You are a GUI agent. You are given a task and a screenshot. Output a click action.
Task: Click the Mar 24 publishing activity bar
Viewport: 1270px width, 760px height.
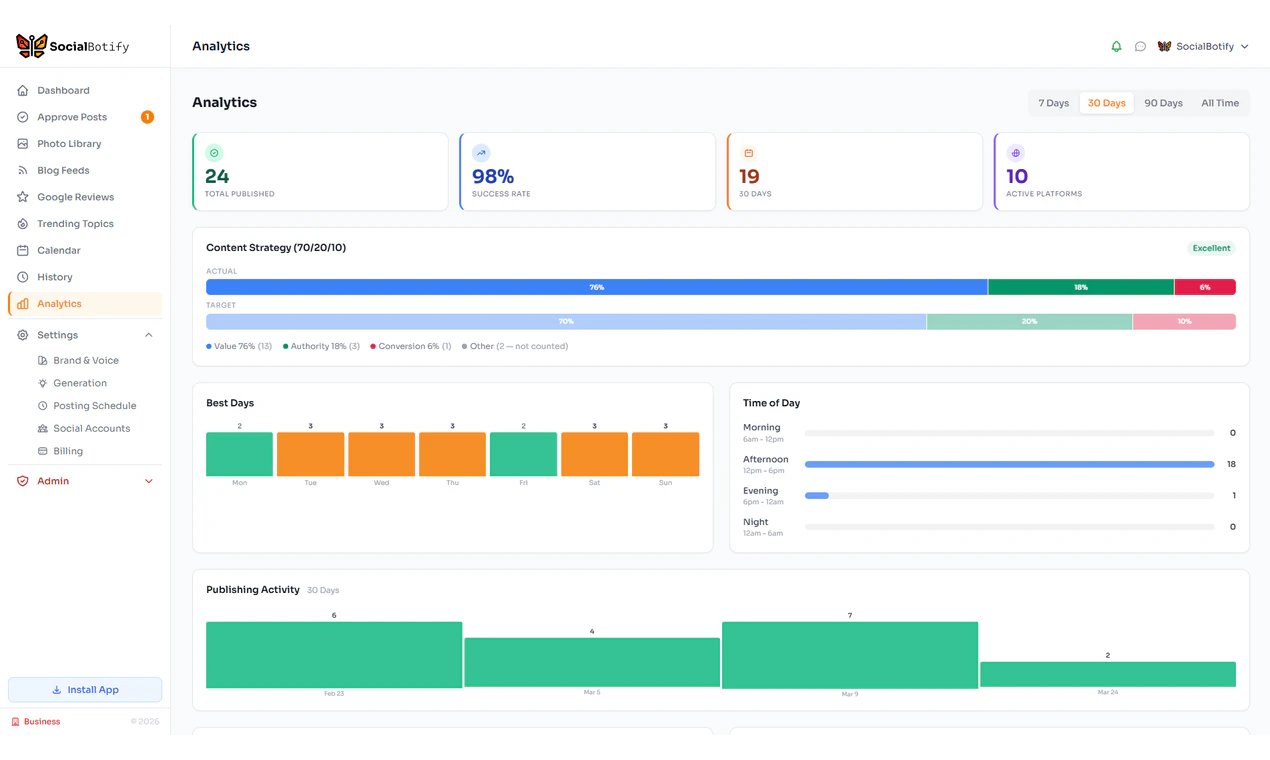pyautogui.click(x=1108, y=674)
